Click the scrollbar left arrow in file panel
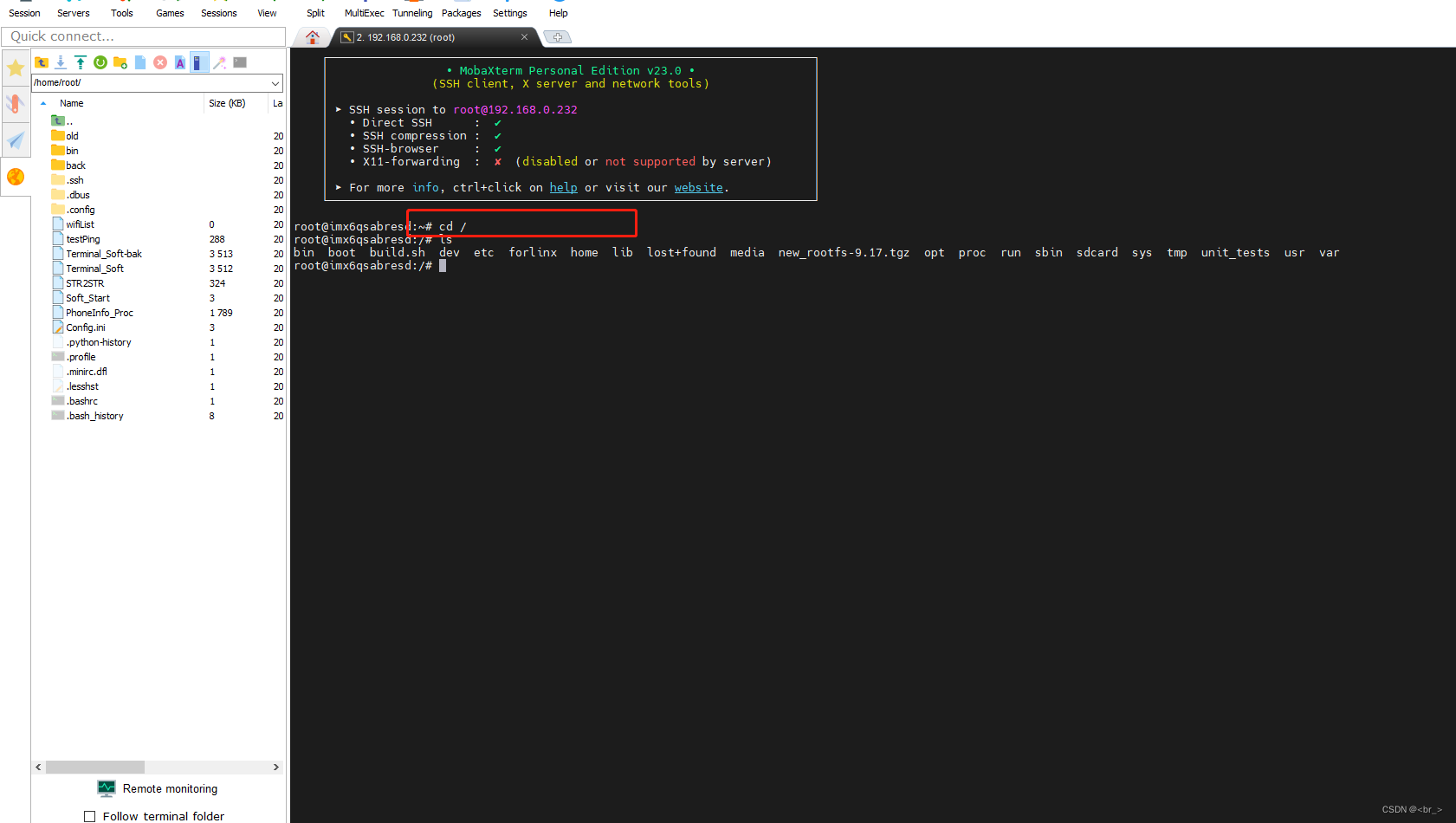 tap(38, 767)
